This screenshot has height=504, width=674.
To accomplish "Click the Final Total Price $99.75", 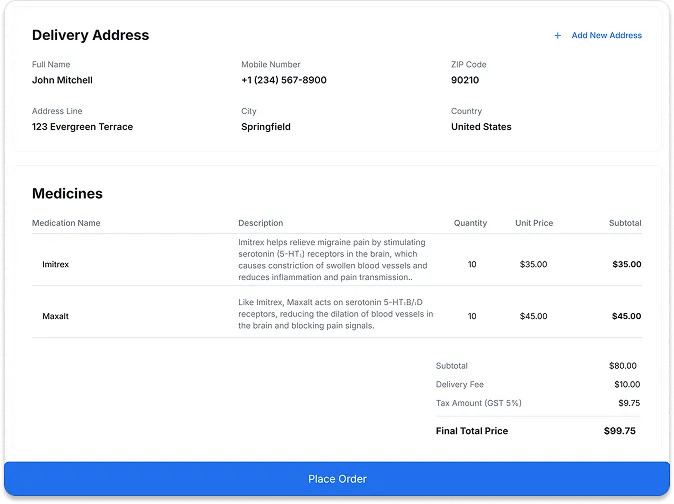I will [x=622, y=431].
